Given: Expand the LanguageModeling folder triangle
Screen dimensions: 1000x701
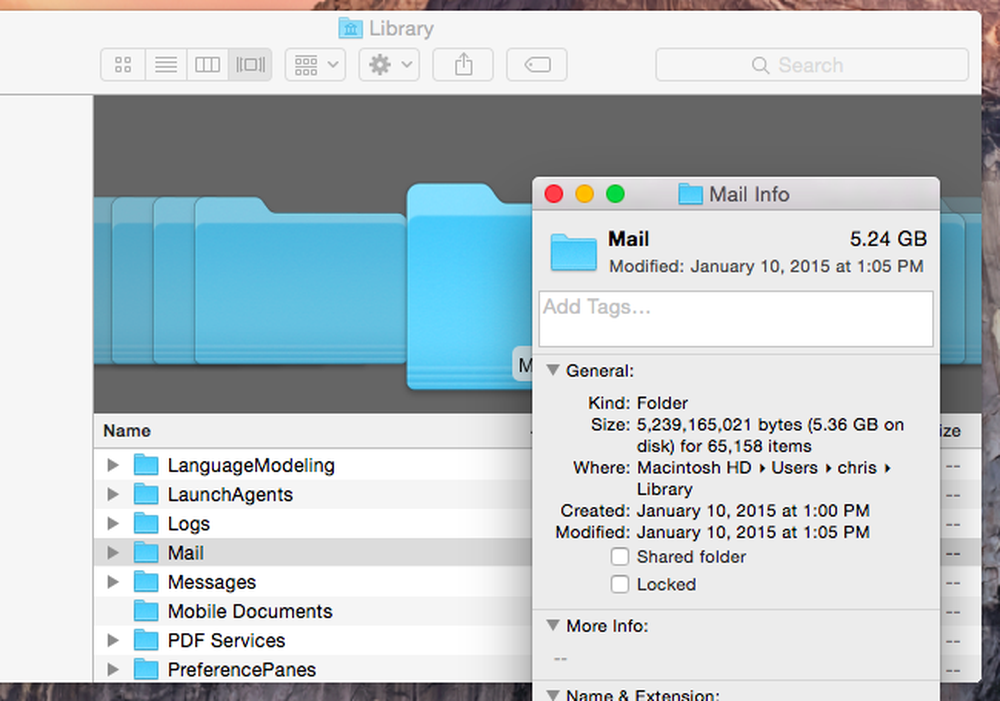Looking at the screenshot, I should 113,465.
